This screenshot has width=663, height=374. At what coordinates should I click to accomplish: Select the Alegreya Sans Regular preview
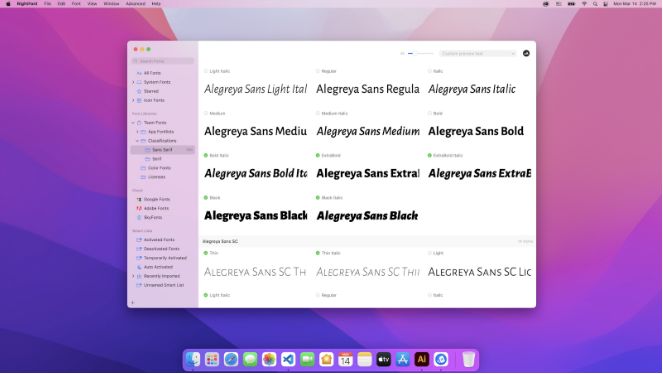click(368, 89)
